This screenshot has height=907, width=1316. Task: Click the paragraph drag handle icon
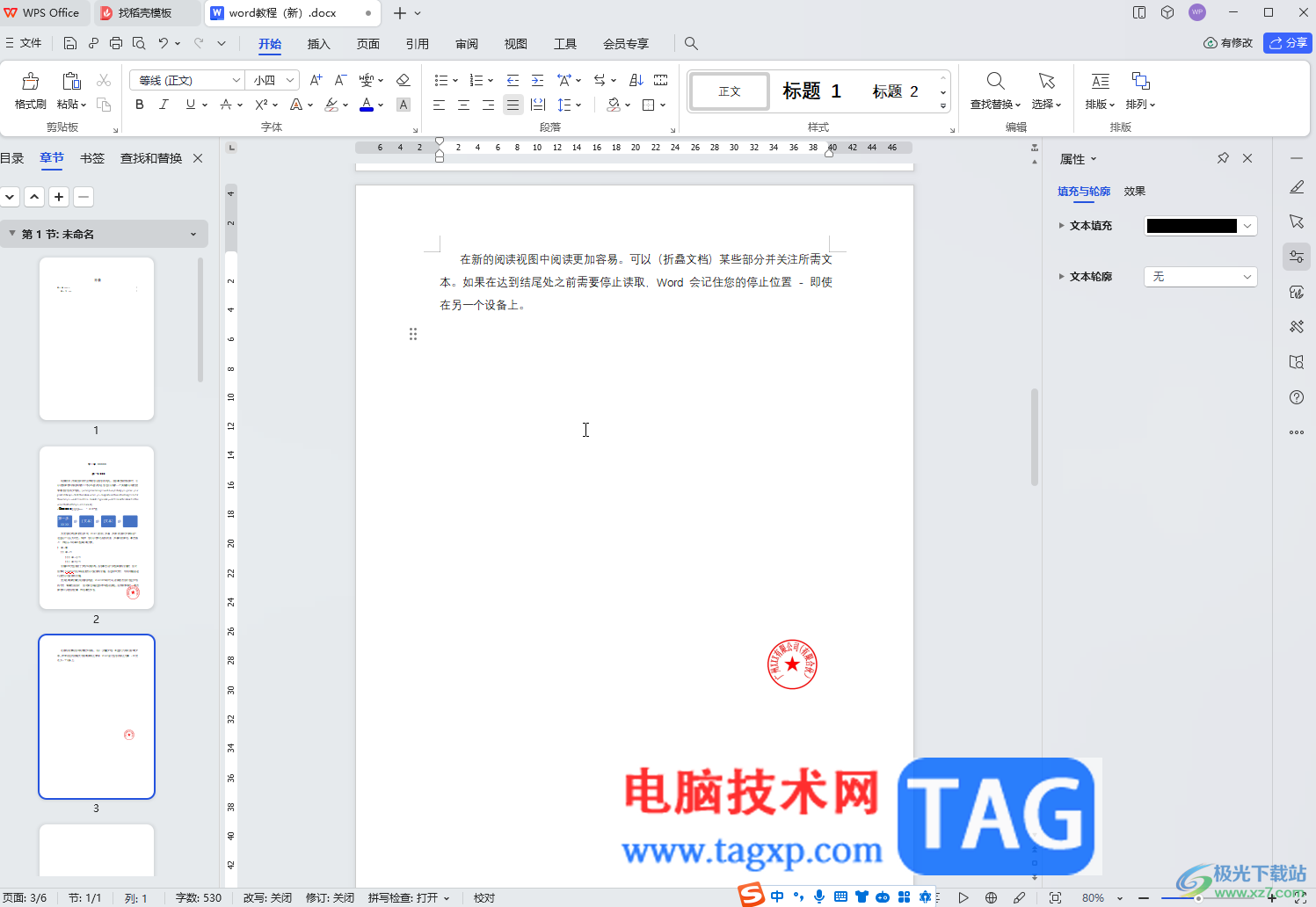click(x=413, y=334)
